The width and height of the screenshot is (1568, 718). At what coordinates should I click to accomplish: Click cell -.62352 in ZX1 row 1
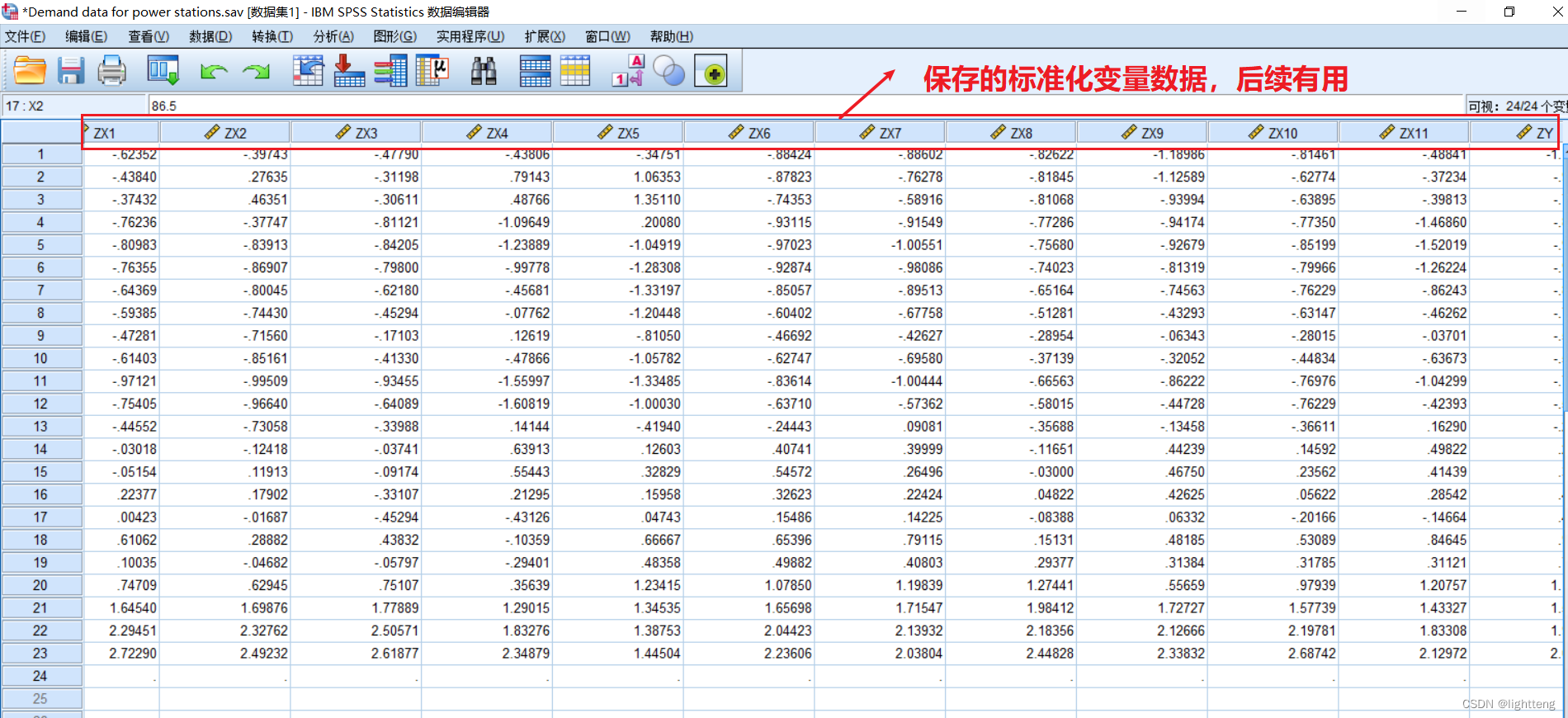121,154
